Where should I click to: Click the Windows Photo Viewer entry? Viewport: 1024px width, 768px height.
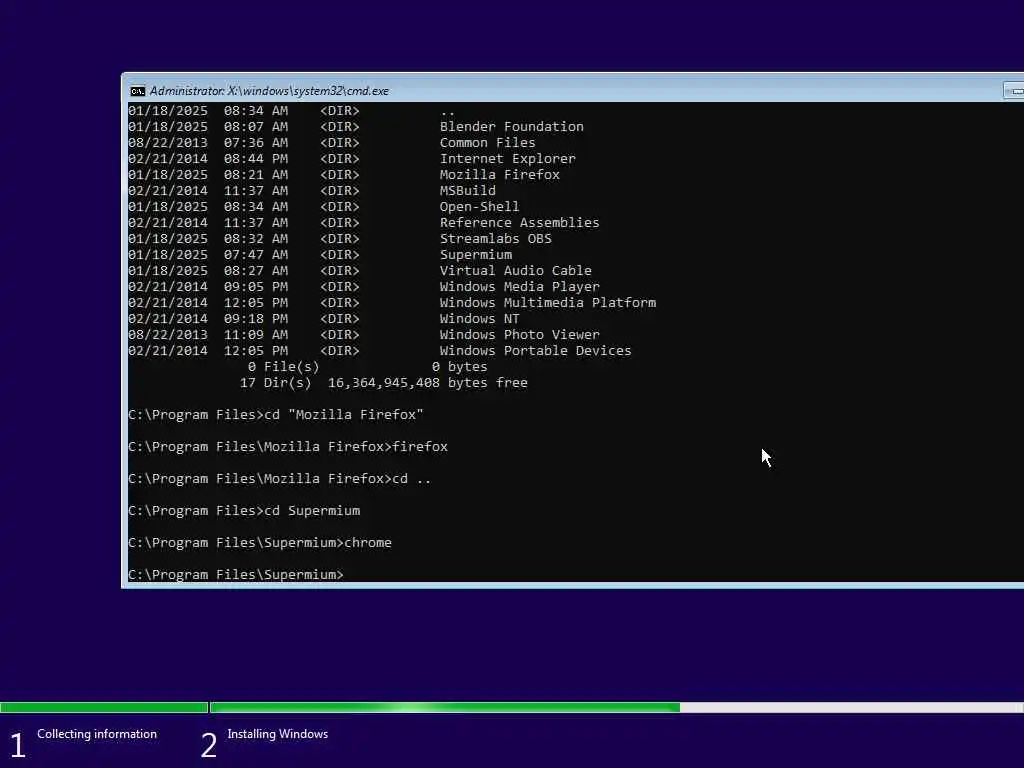(x=519, y=334)
